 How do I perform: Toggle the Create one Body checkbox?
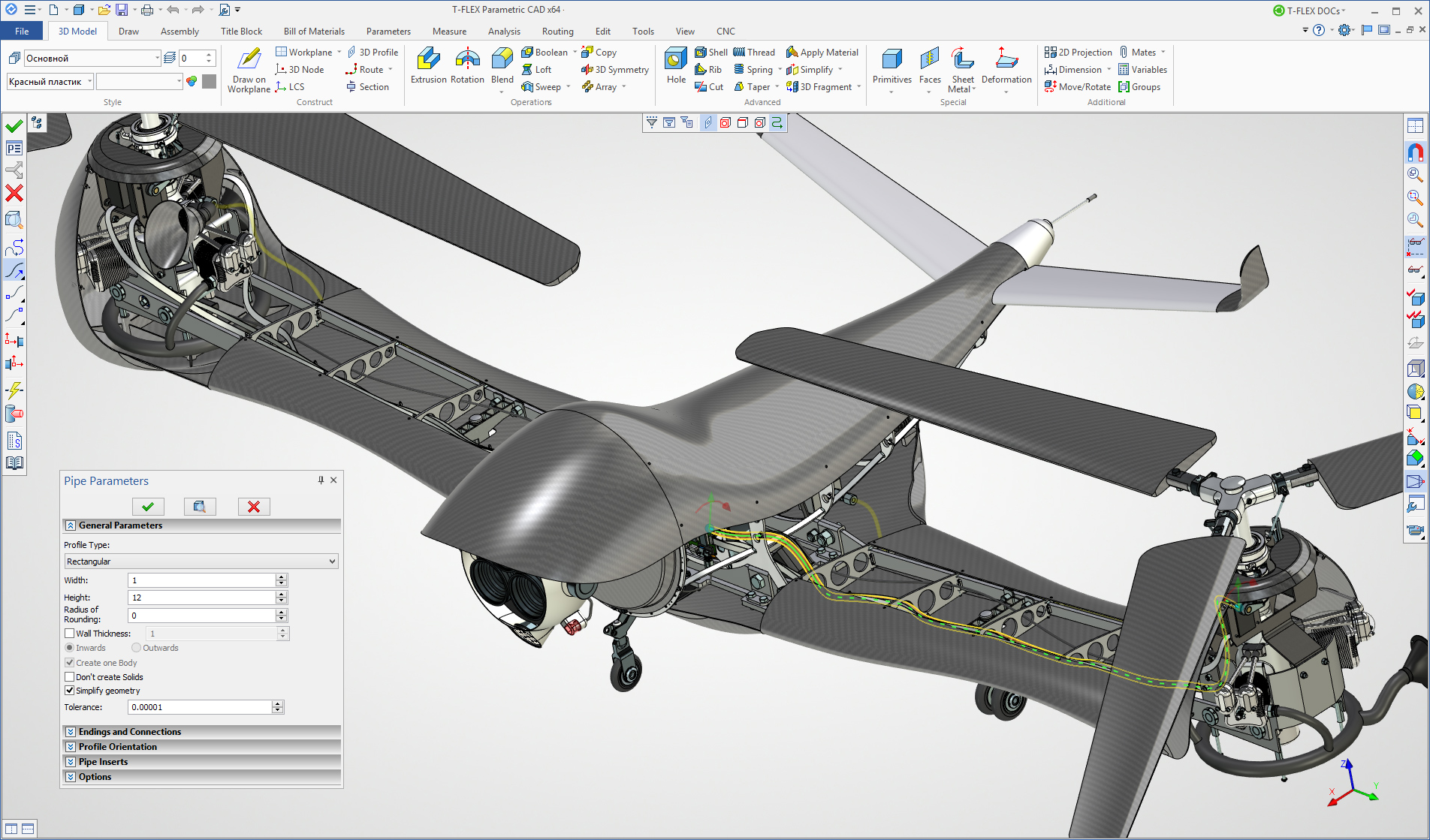point(70,663)
